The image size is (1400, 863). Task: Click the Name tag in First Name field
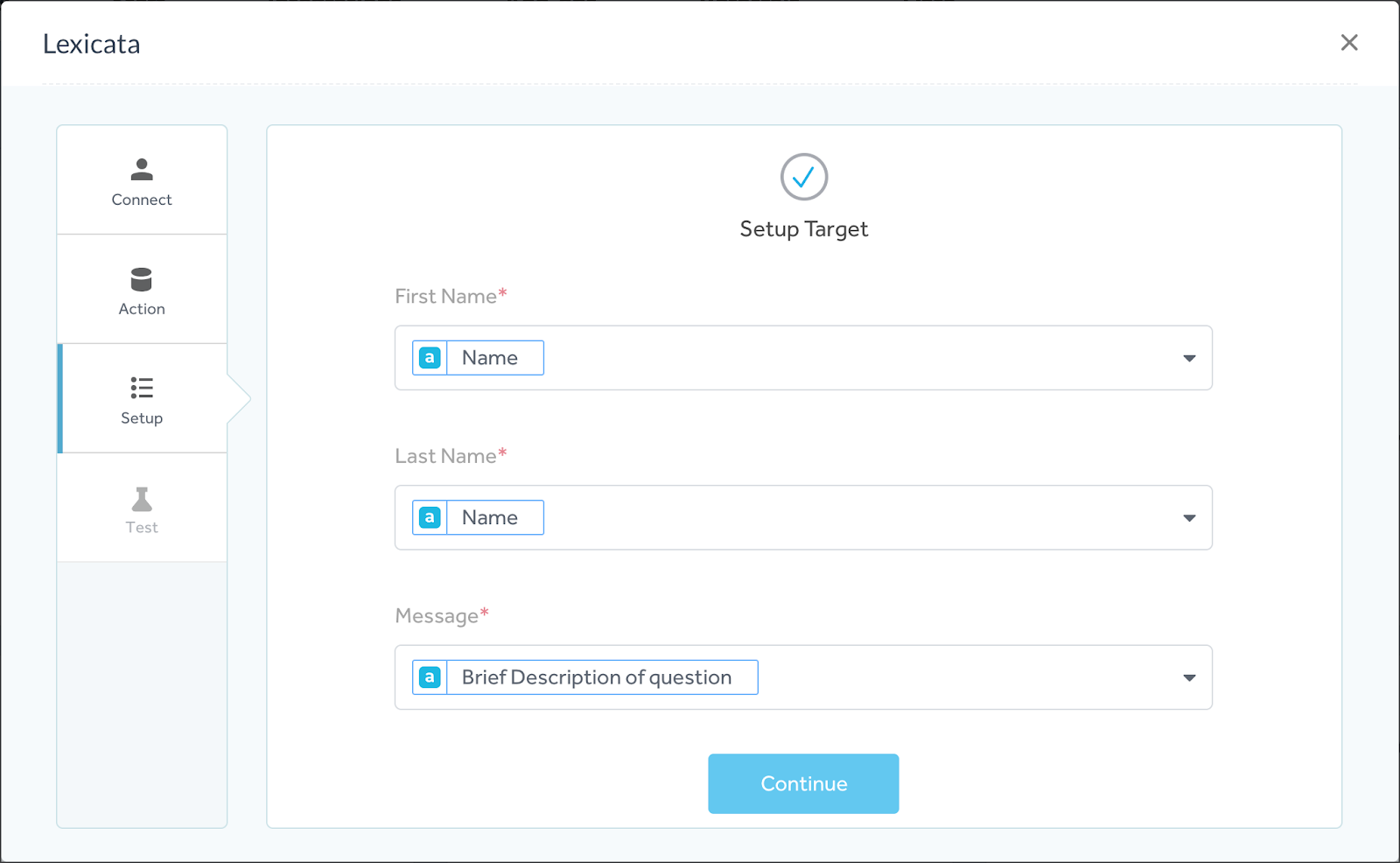tap(478, 358)
